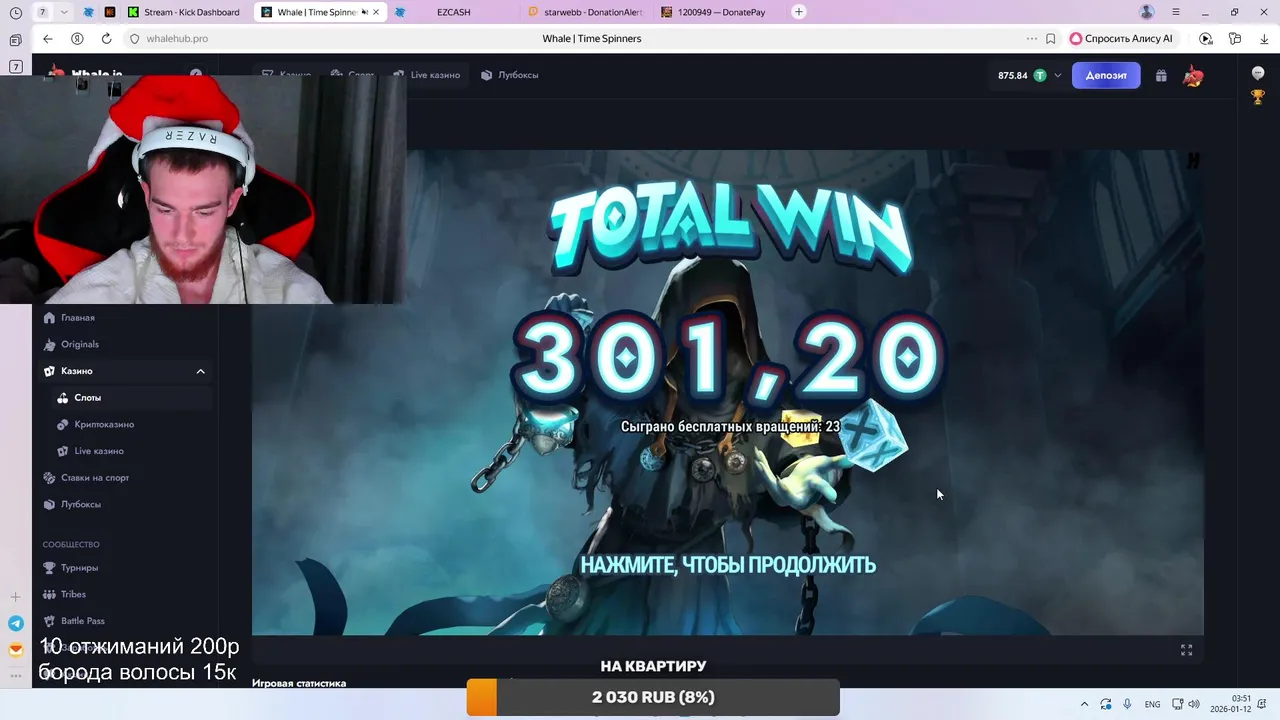Open the sidebar box numbered 7
The height and width of the screenshot is (720, 1280).
click(16, 66)
